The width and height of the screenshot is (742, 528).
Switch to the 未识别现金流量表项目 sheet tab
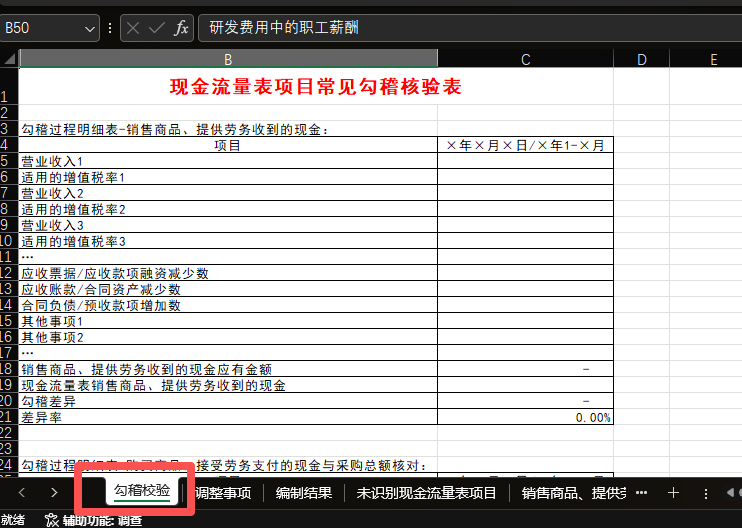[426, 493]
